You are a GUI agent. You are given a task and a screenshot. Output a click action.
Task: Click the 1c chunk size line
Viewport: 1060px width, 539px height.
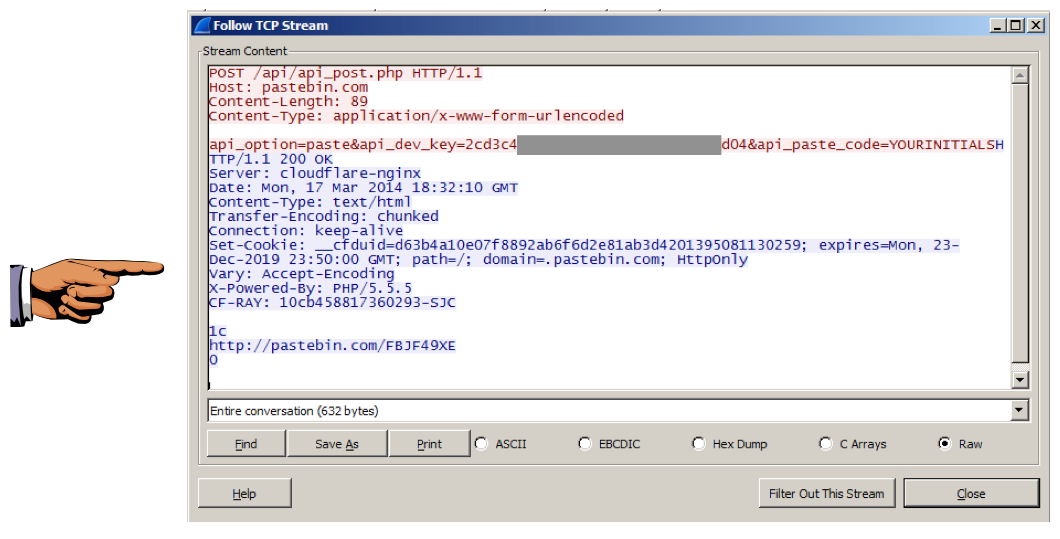218,331
